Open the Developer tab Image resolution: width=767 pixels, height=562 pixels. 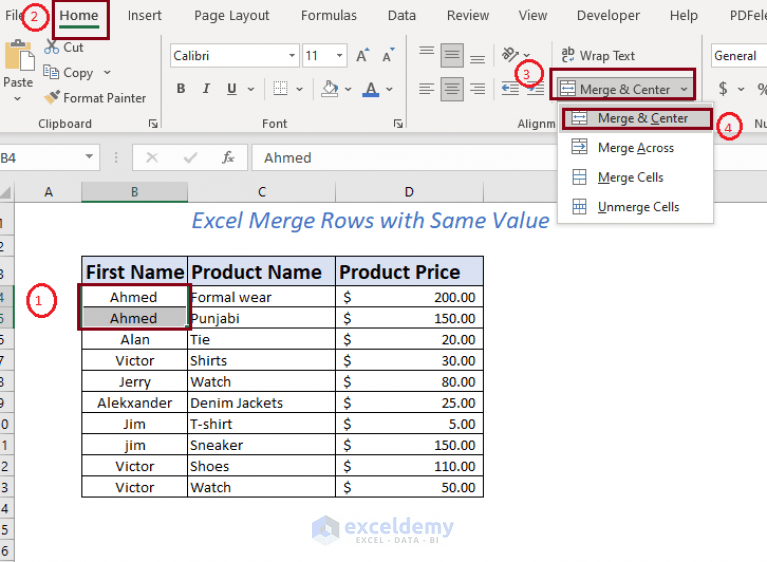(x=608, y=16)
